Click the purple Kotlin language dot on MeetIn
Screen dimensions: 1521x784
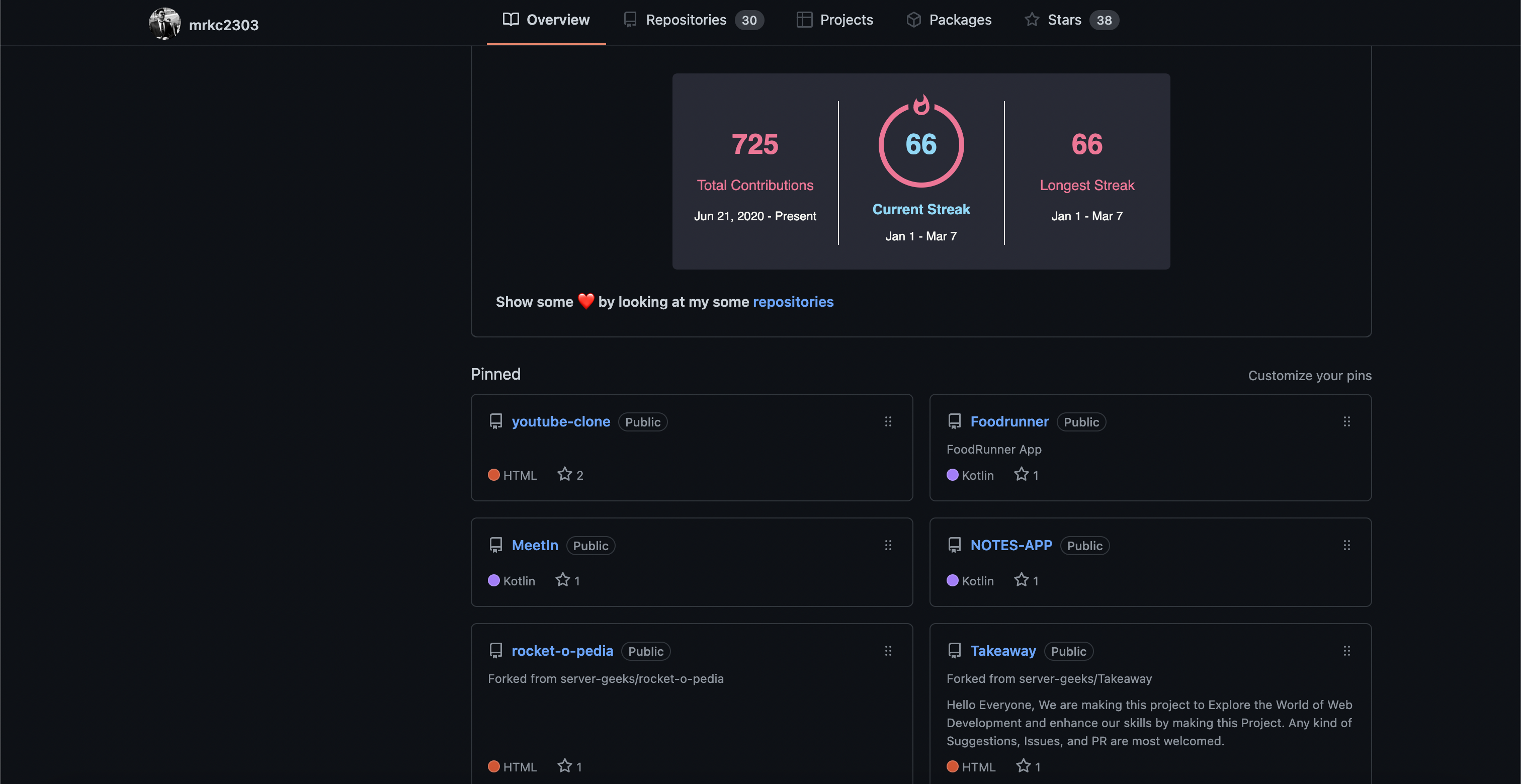point(493,580)
